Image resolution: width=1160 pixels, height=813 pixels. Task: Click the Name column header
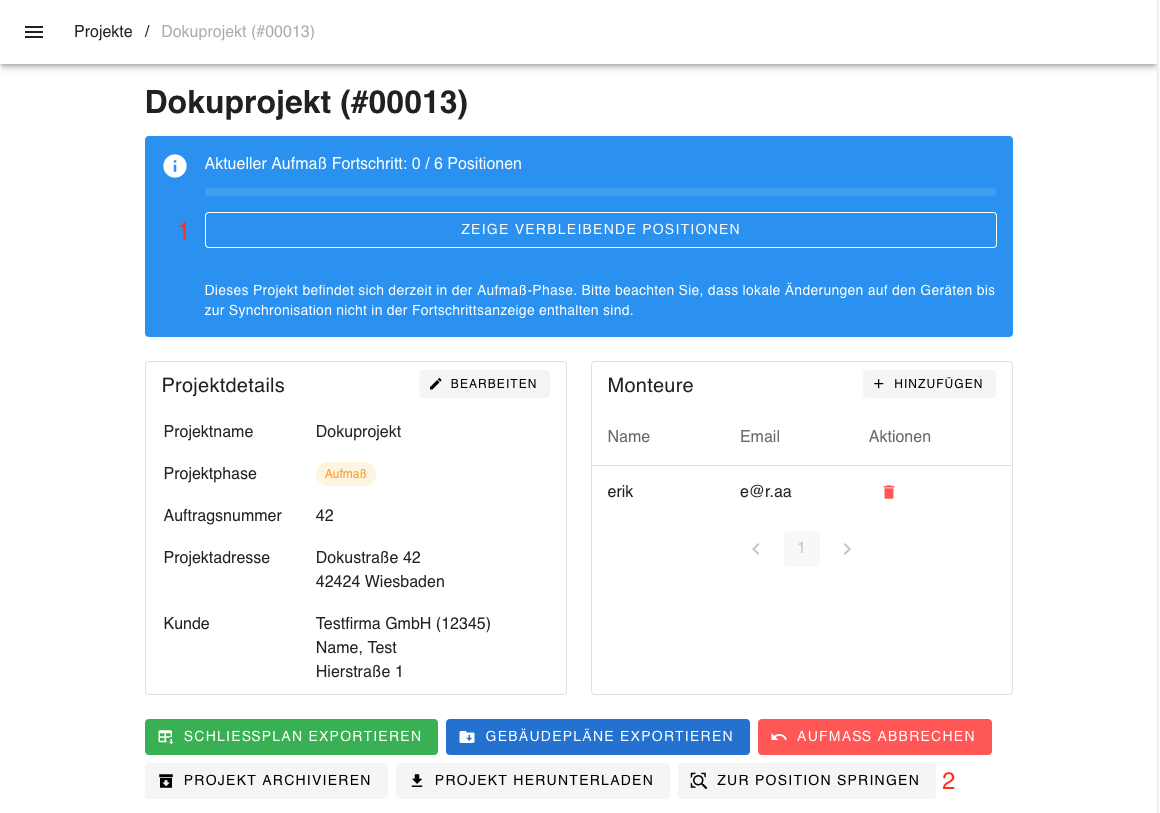[x=628, y=437]
